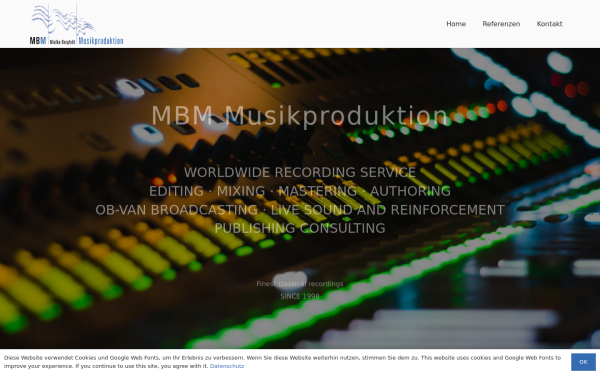This screenshot has height=375, width=600.
Task: Click the WORLDWIDE RECORDING SERVICE line
Action: (x=300, y=173)
